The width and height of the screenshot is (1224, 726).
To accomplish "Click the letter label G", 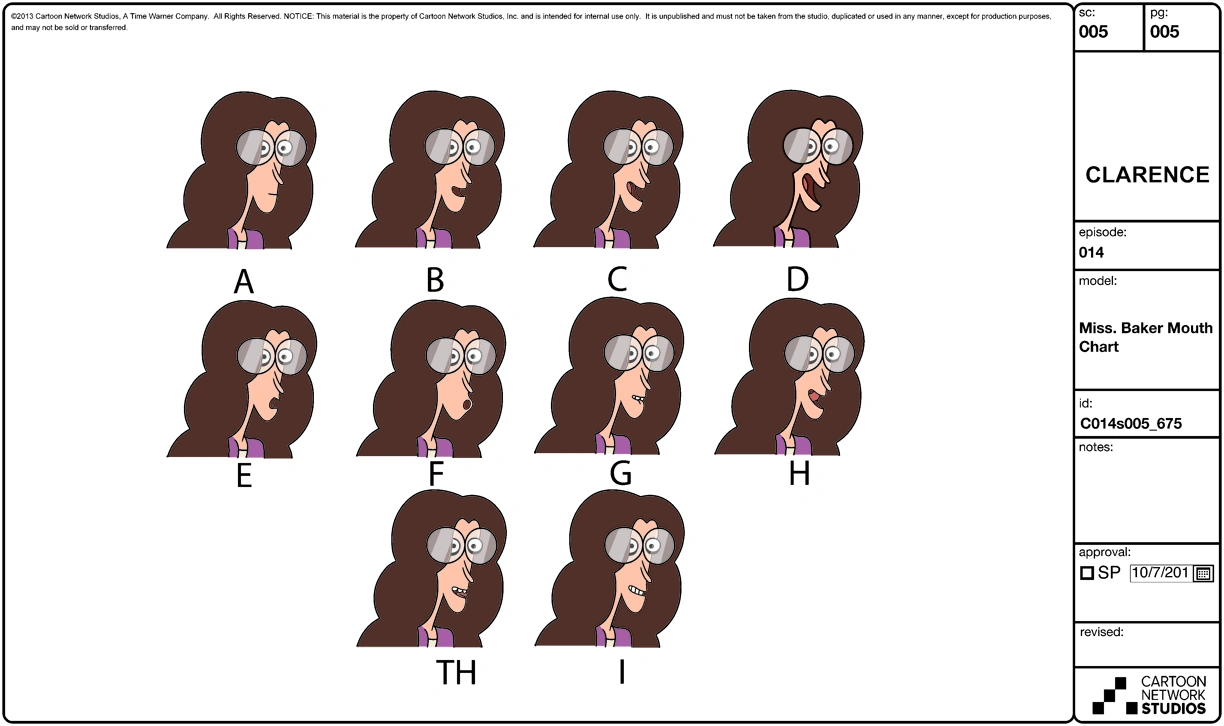I will (x=620, y=474).
